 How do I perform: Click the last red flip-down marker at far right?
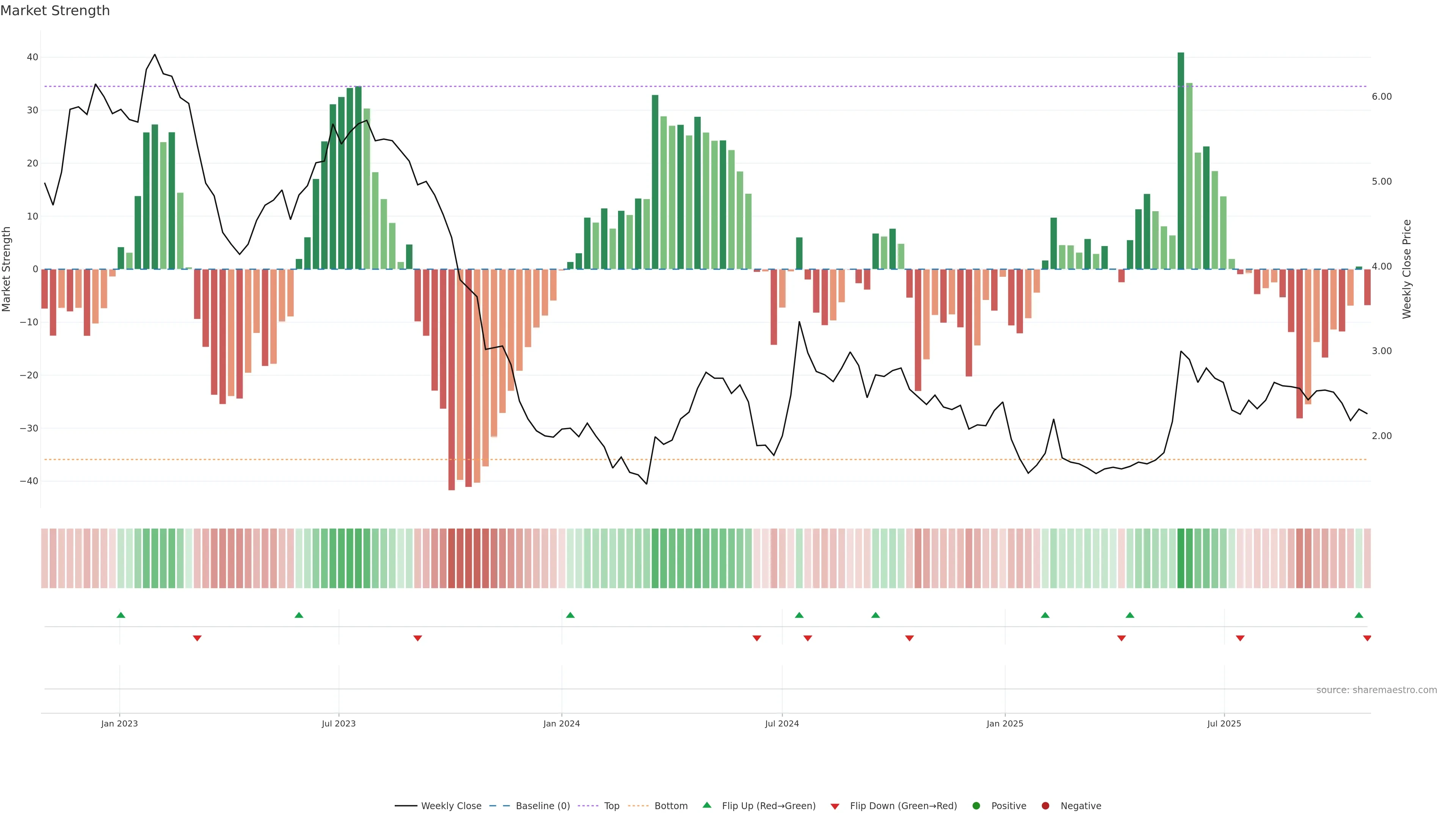[1367, 638]
